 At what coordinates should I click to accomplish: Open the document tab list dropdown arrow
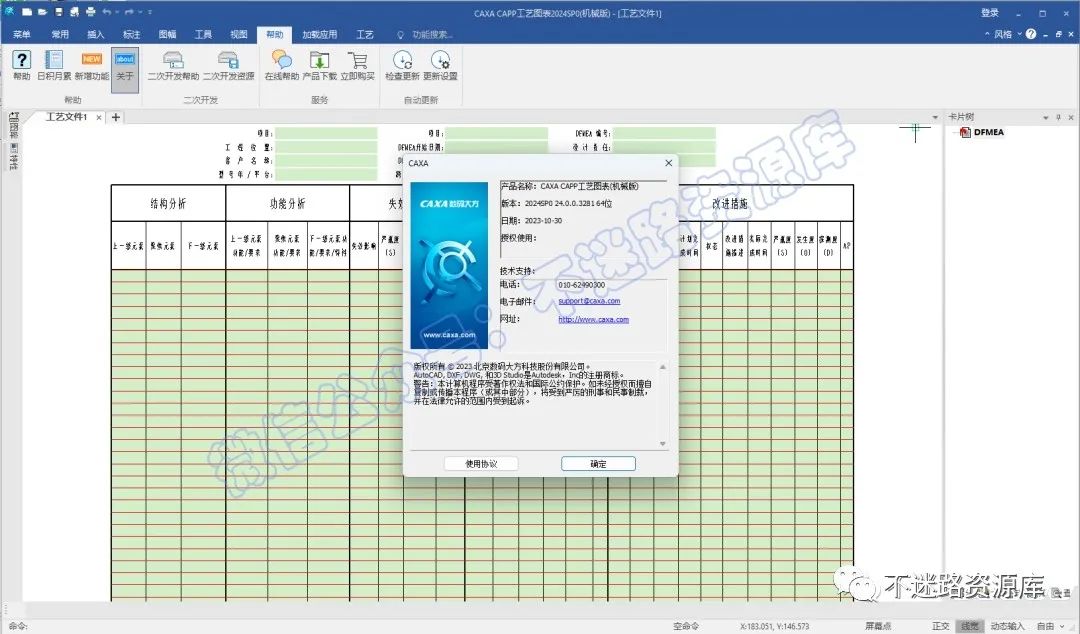(935, 117)
